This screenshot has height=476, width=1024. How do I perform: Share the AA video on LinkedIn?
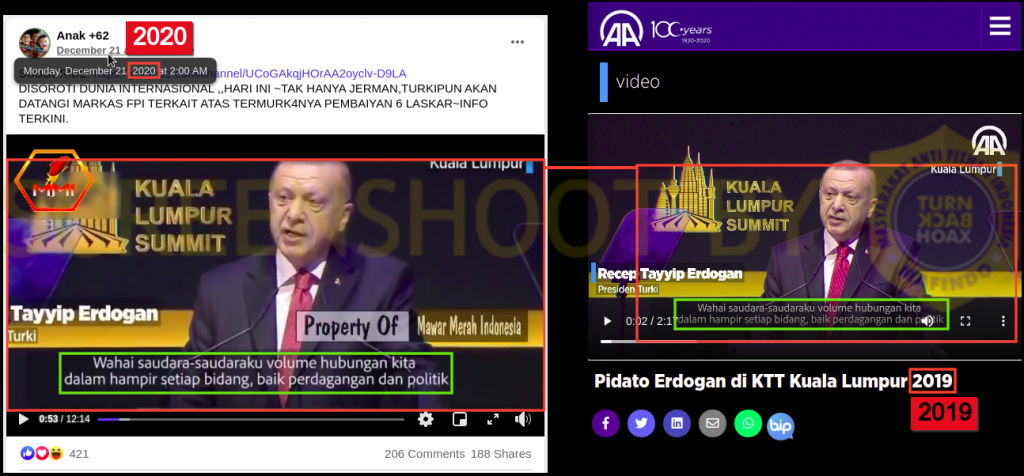[x=677, y=424]
